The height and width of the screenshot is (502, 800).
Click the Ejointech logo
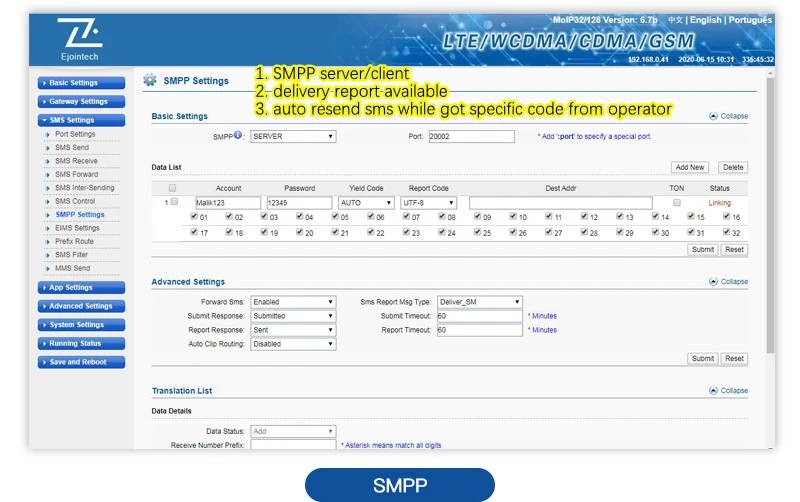click(x=80, y=39)
